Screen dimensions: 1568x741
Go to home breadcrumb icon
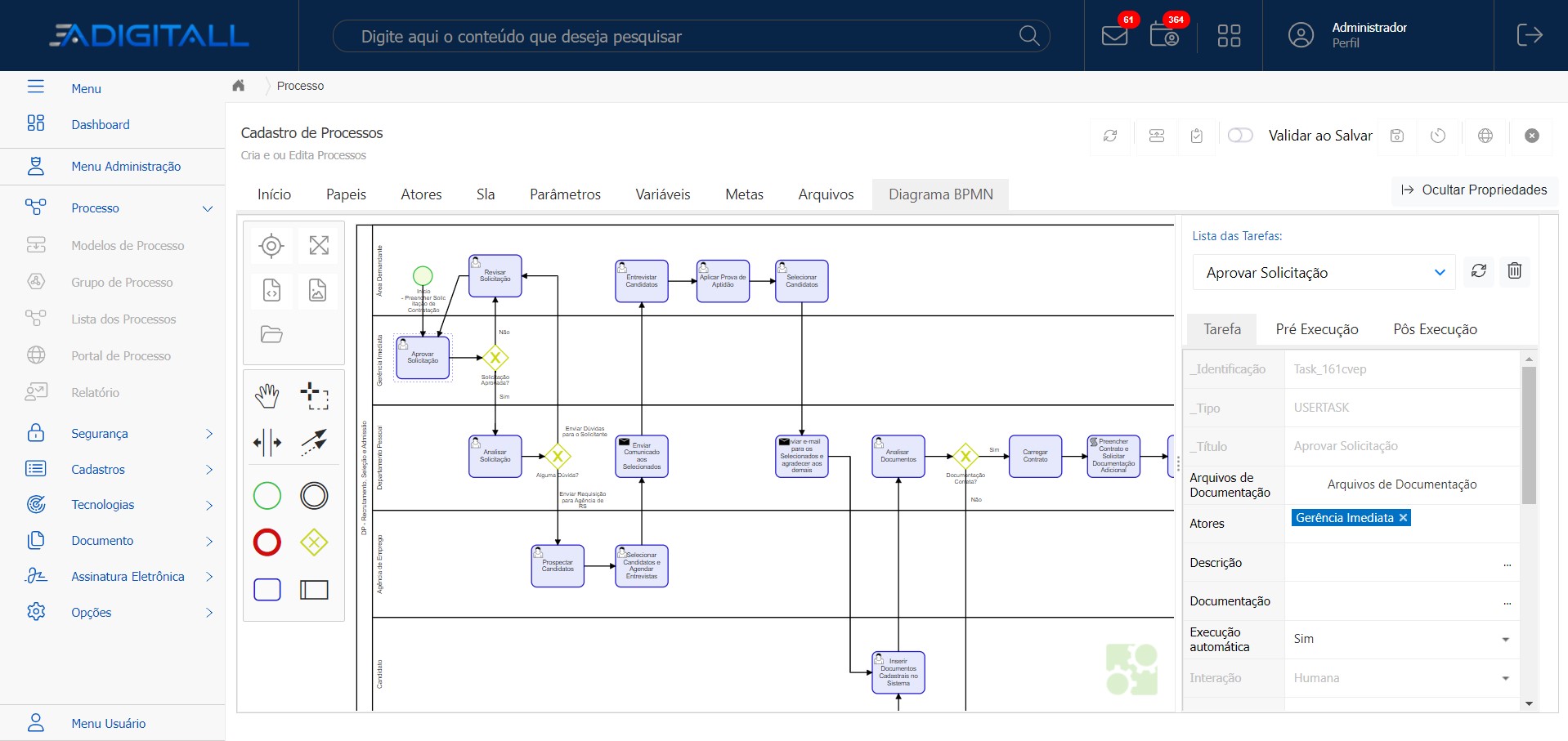(239, 86)
